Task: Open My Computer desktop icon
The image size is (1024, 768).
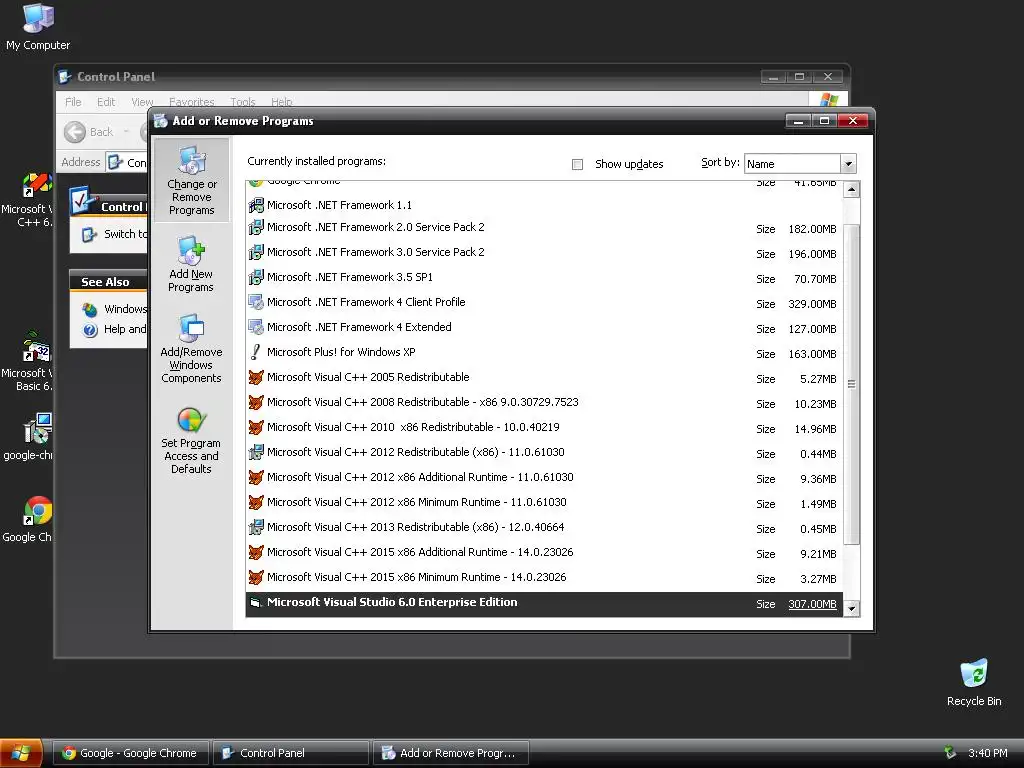Action: [38, 27]
